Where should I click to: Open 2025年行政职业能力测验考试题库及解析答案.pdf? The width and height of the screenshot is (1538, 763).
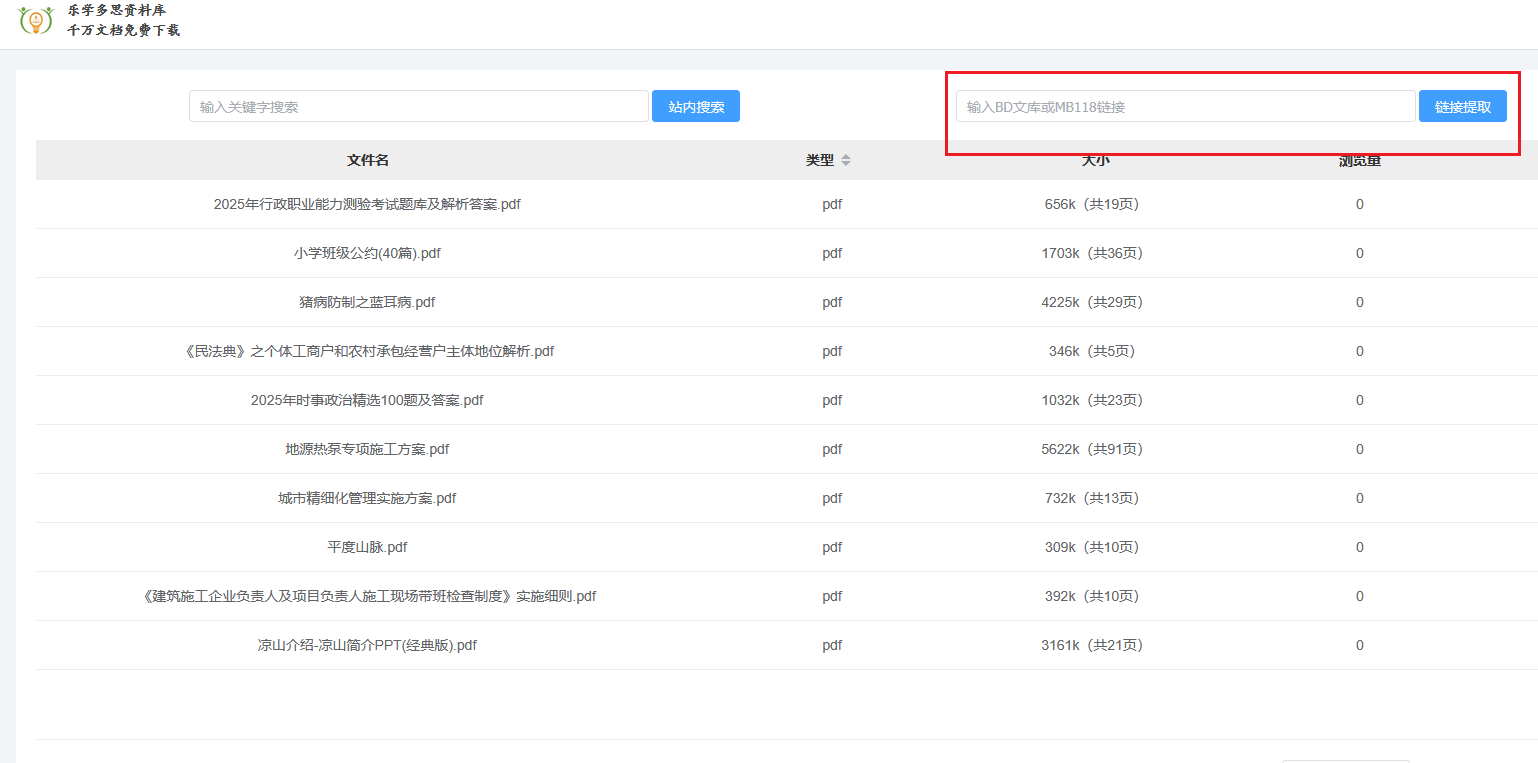367,205
